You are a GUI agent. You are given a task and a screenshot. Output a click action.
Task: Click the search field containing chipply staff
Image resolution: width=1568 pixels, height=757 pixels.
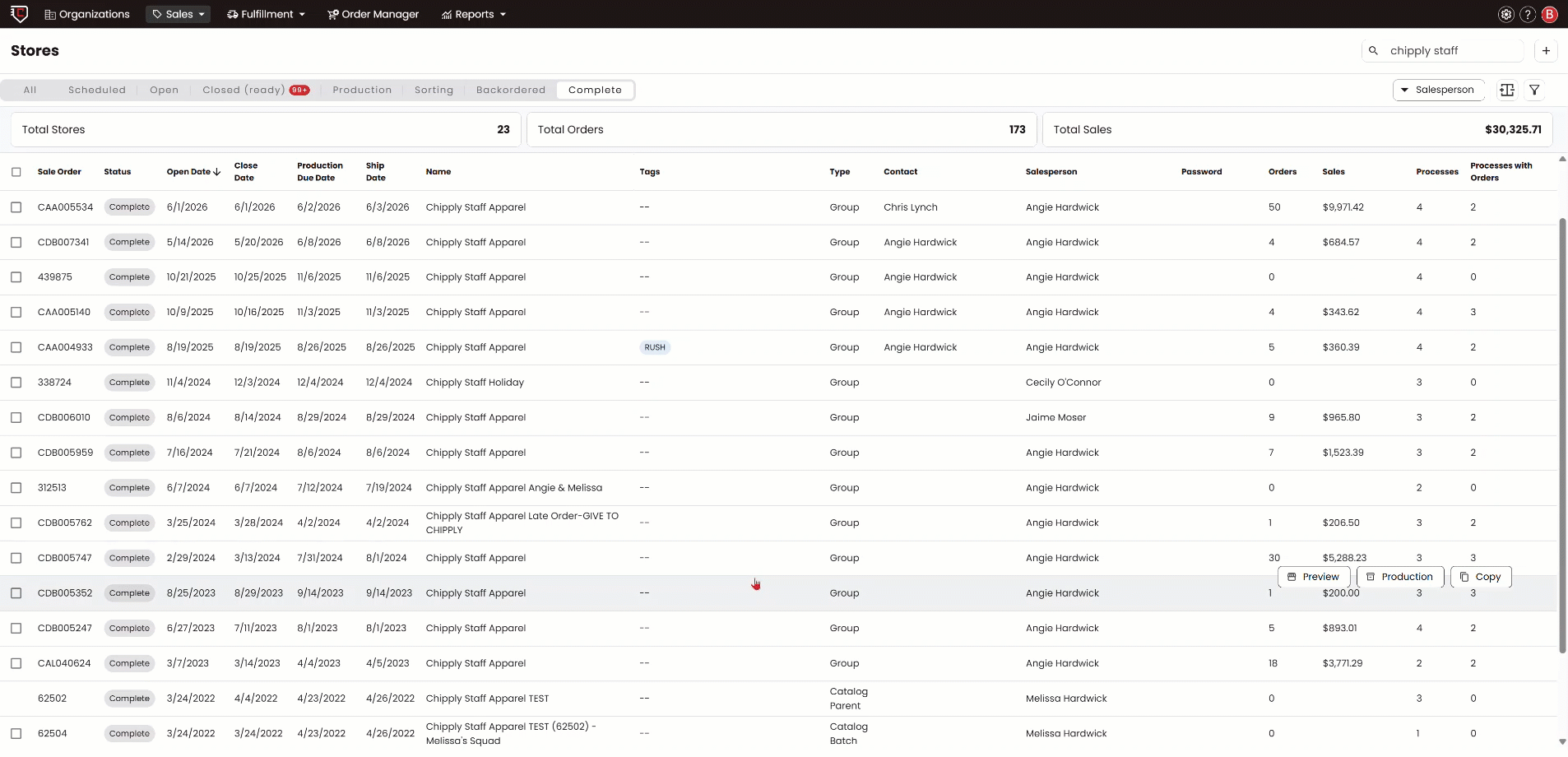pyautogui.click(x=1444, y=51)
